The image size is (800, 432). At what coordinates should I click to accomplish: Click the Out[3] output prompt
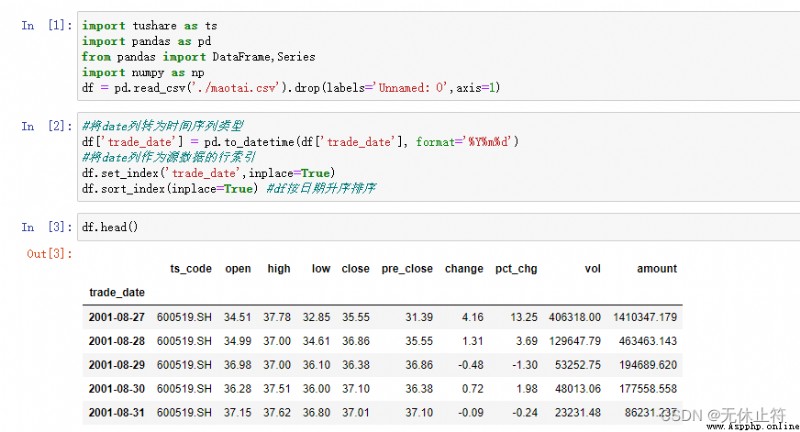tap(49, 253)
